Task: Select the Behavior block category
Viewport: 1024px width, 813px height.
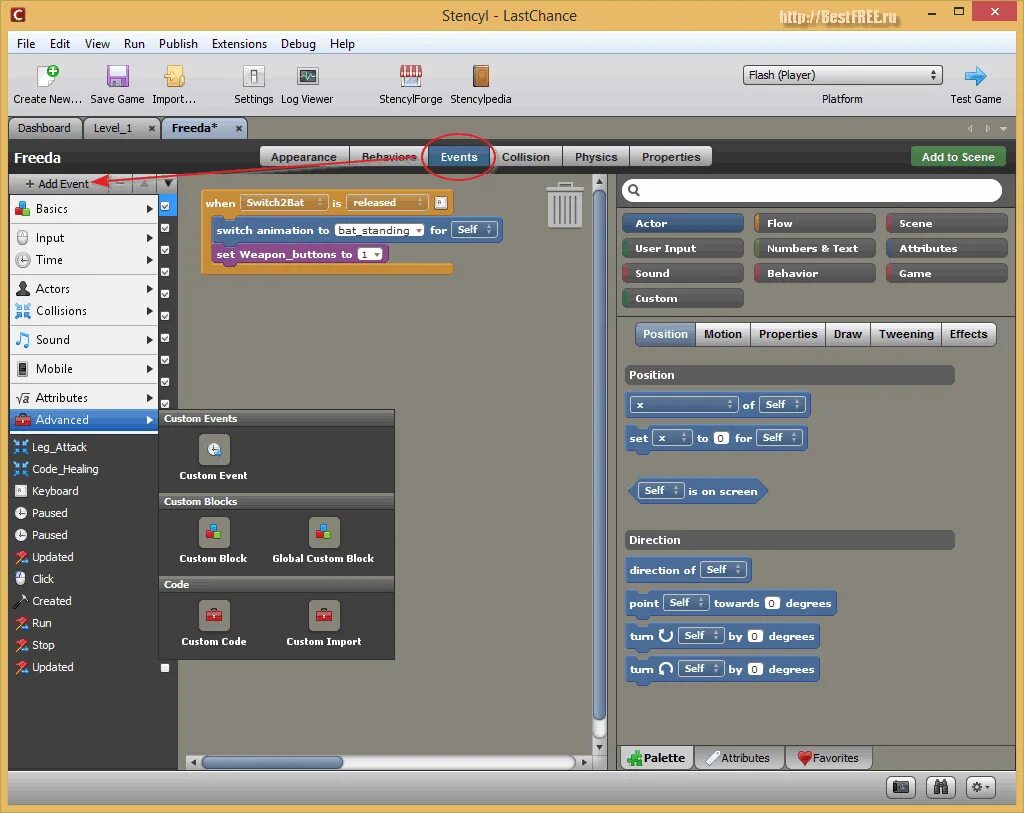Action: click(814, 273)
